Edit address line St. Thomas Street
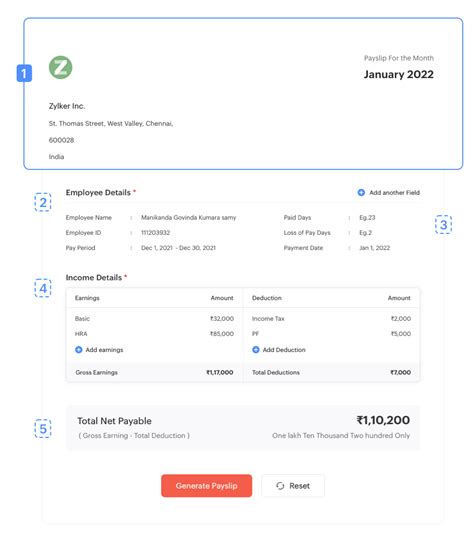Screen dimensions: 474x536 click(111, 123)
